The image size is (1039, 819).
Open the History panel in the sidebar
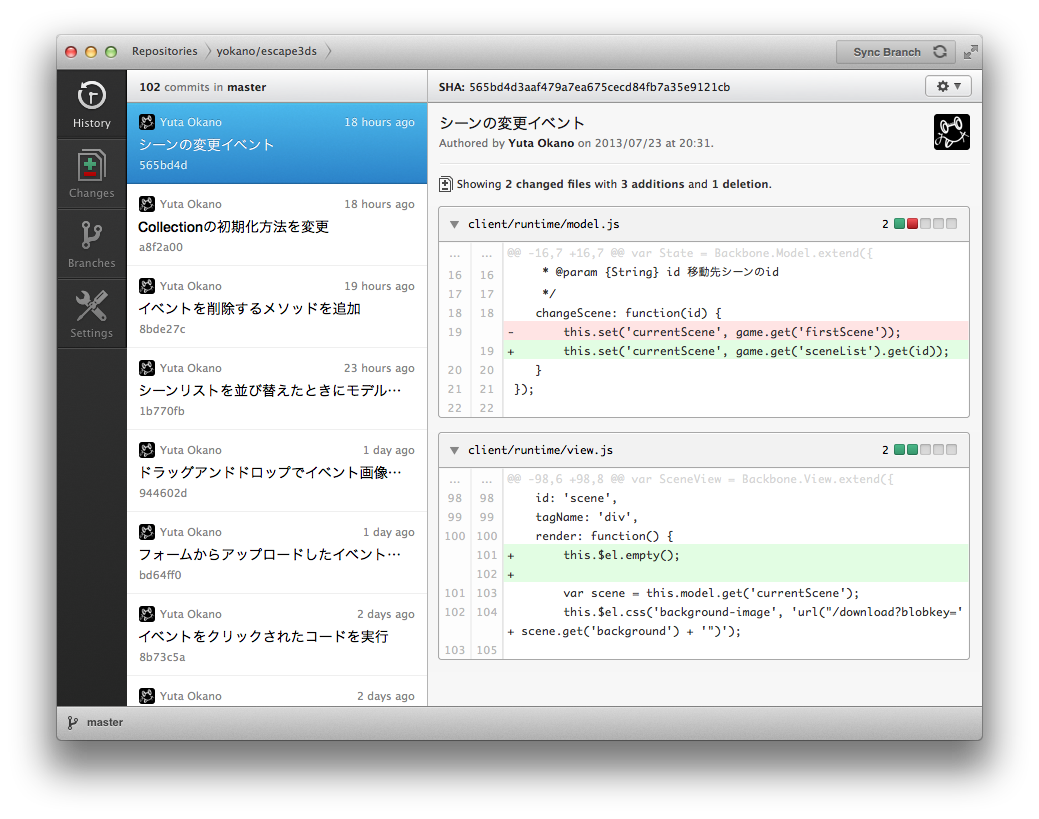pyautogui.click(x=91, y=105)
